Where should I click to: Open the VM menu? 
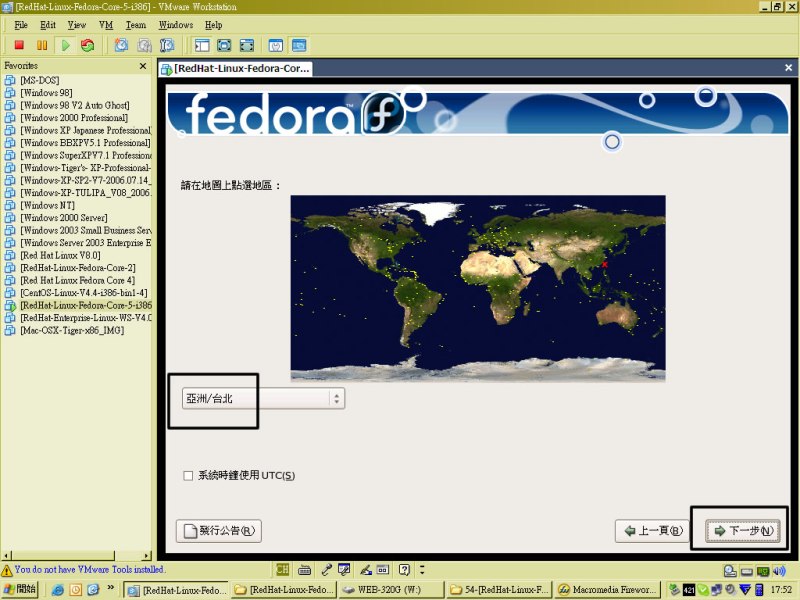(x=106, y=25)
